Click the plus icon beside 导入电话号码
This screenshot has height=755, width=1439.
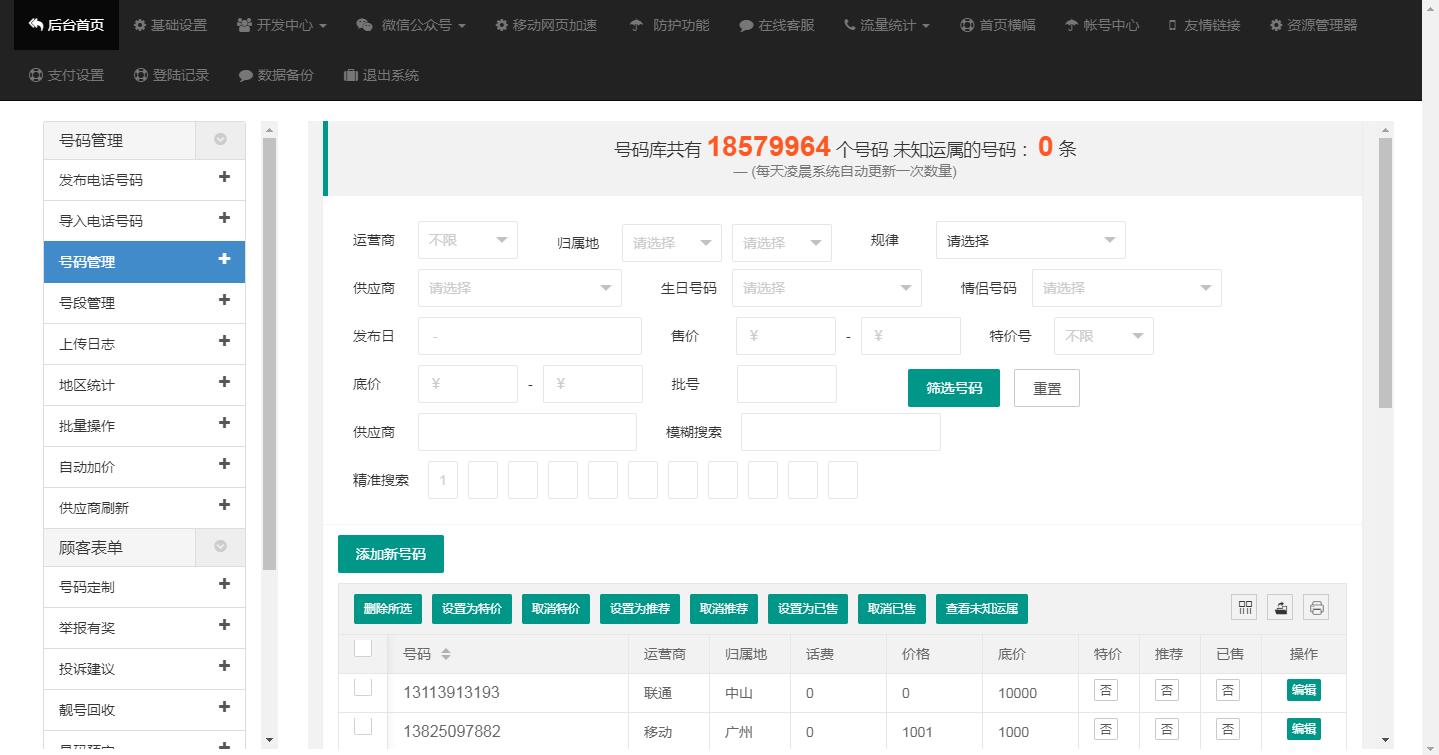pos(224,218)
